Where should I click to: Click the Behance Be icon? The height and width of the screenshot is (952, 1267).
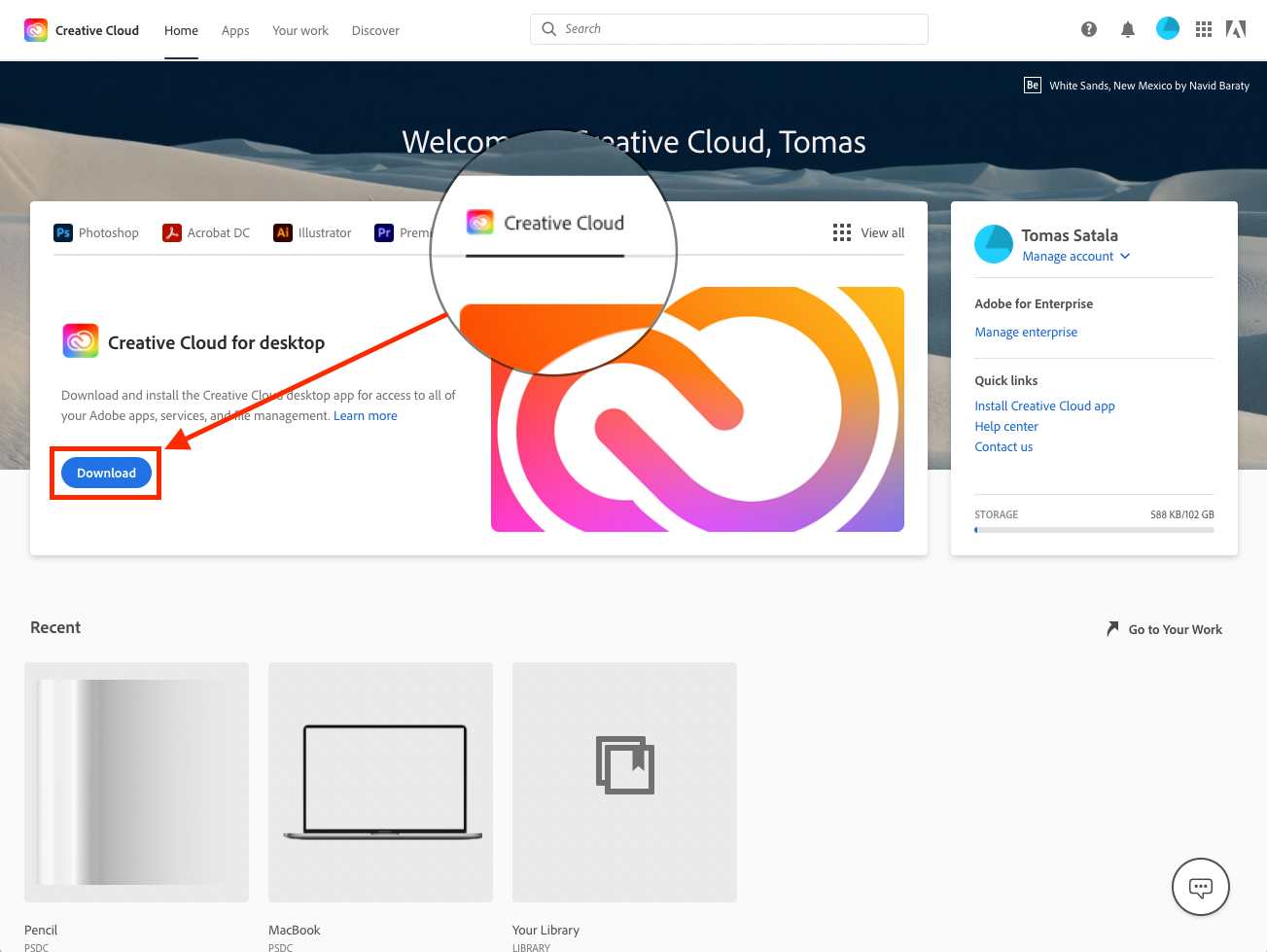[1033, 86]
